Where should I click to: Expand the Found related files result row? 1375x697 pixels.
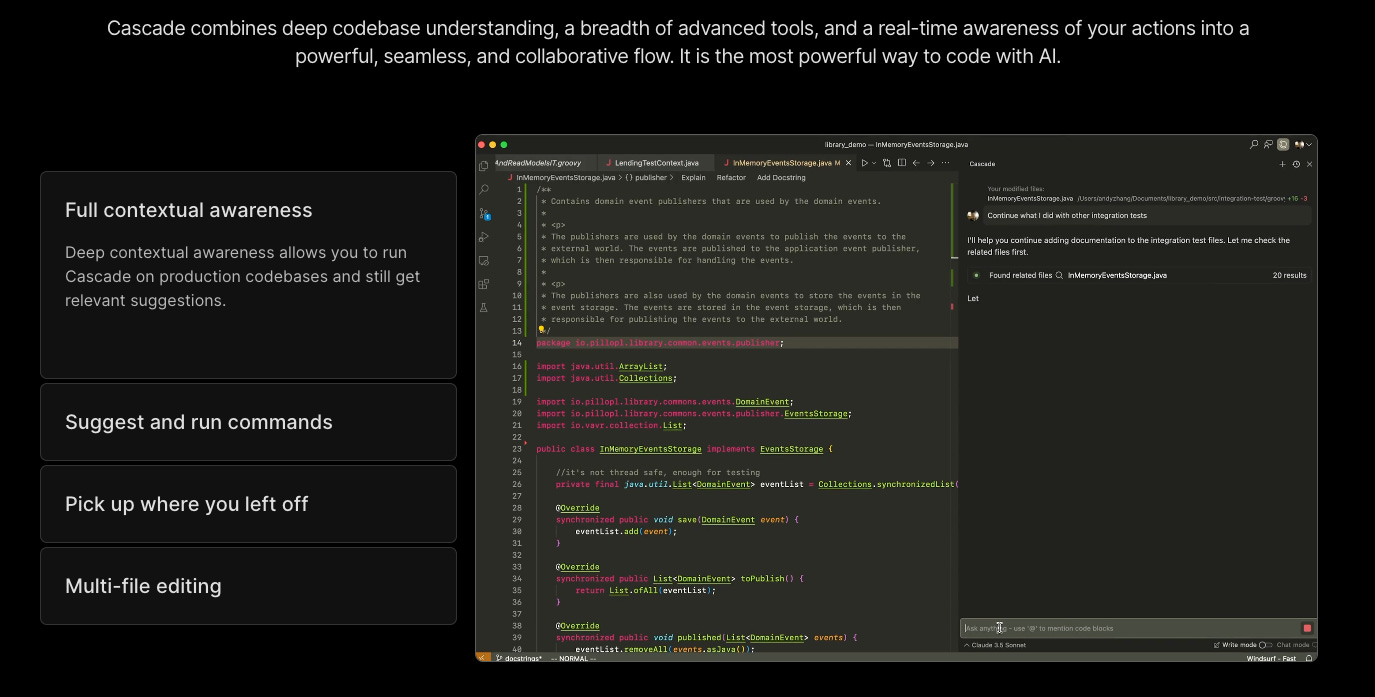1139,275
